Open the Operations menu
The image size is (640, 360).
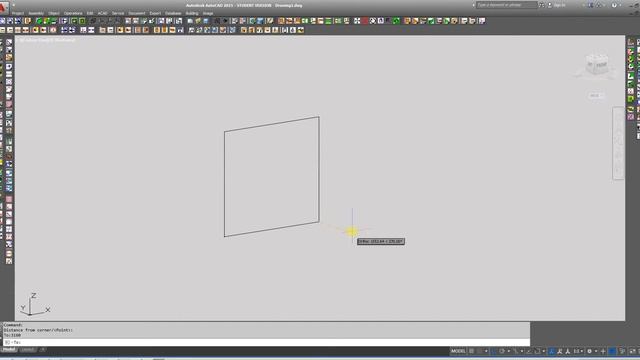click(x=73, y=13)
